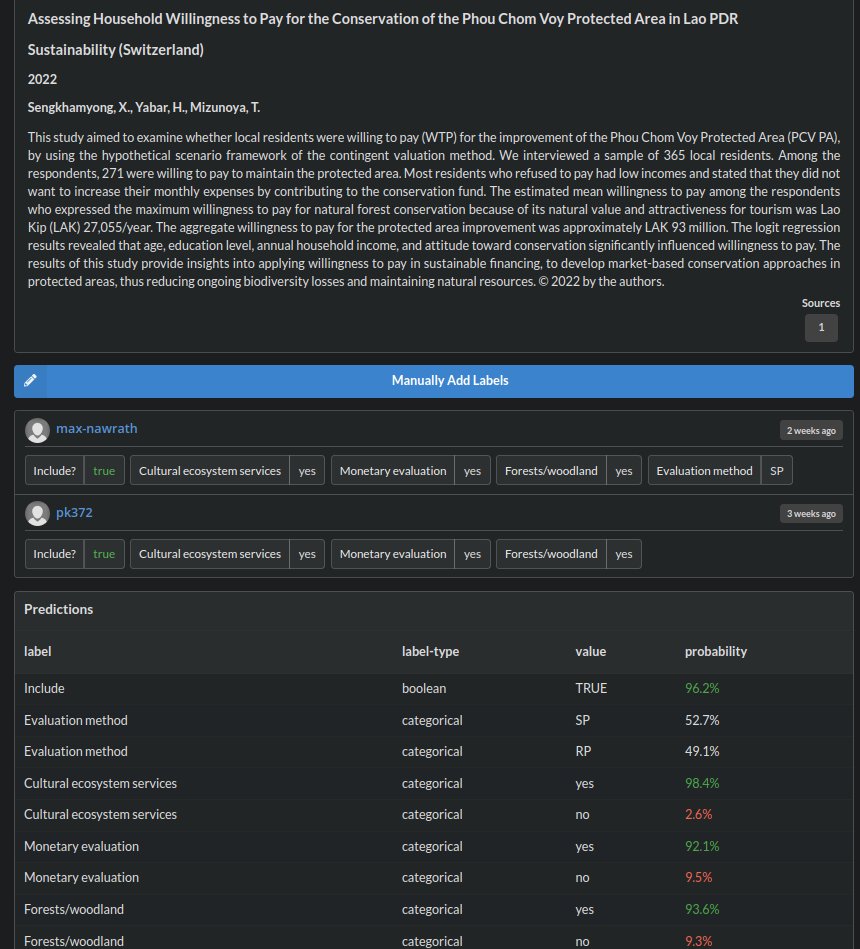
Task: Click the 49.1% probability value
Action: coord(702,751)
